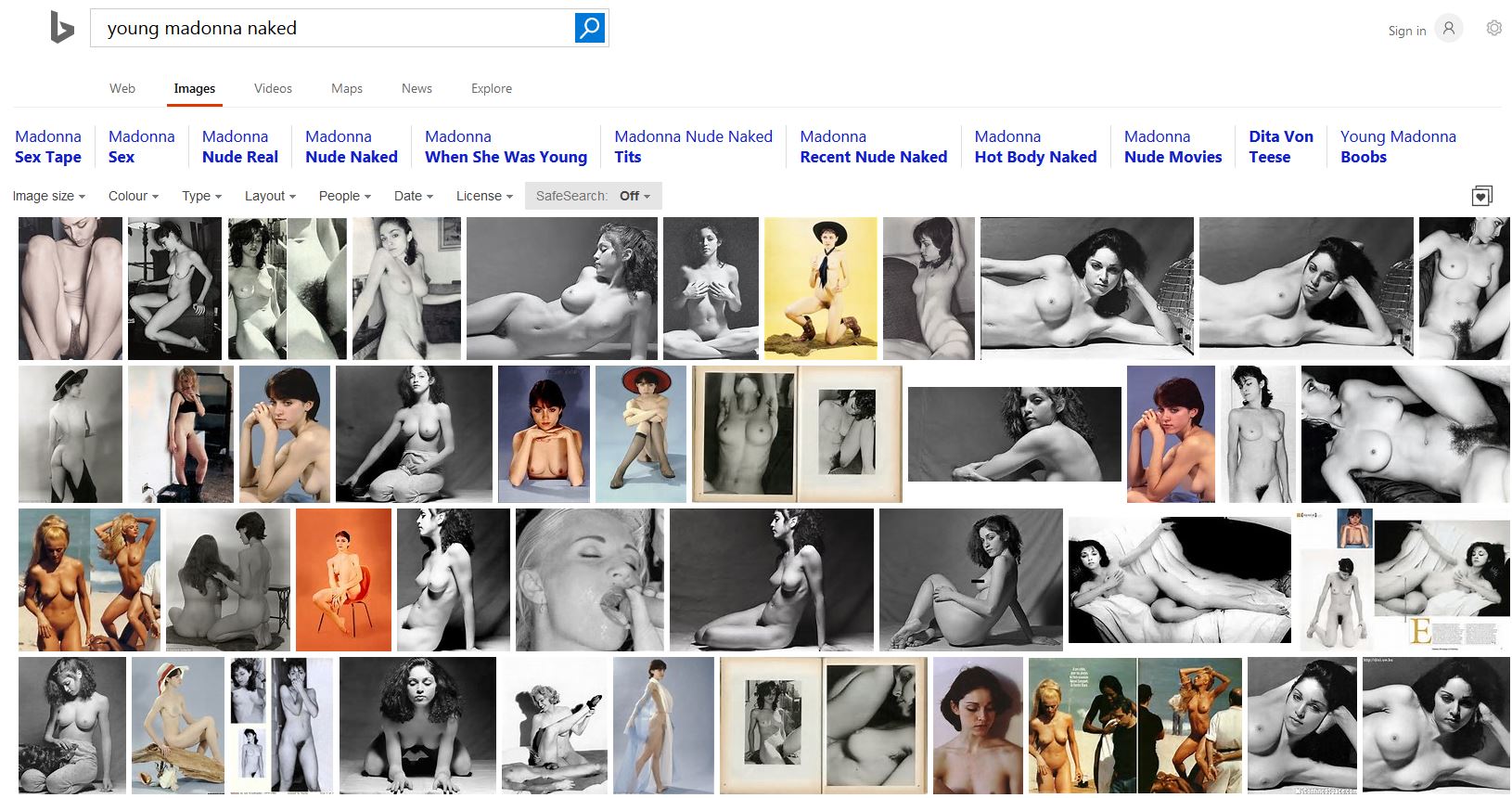Viewport: 1512px width, 798px height.
Task: Open the Date filter dropdown
Action: pos(414,196)
